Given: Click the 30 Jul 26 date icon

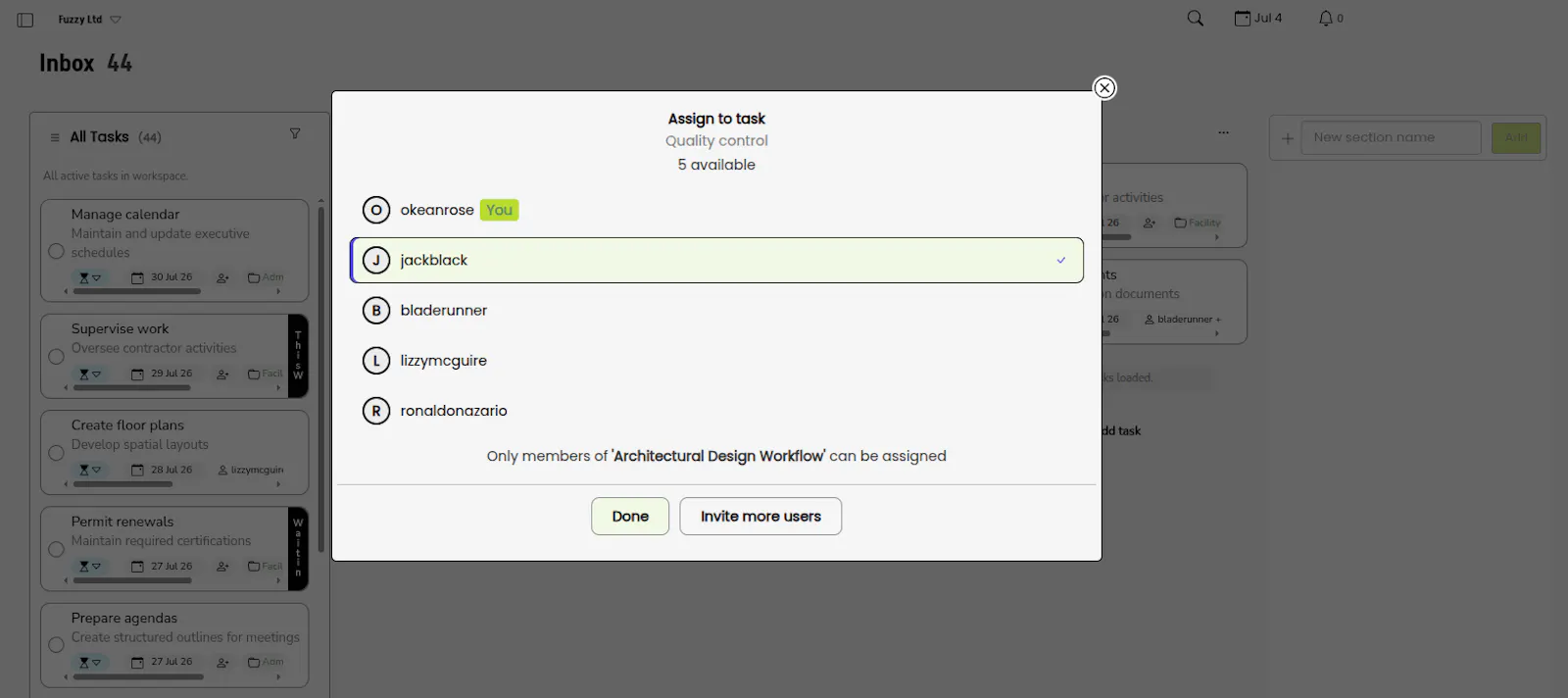Looking at the screenshot, I should [137, 277].
